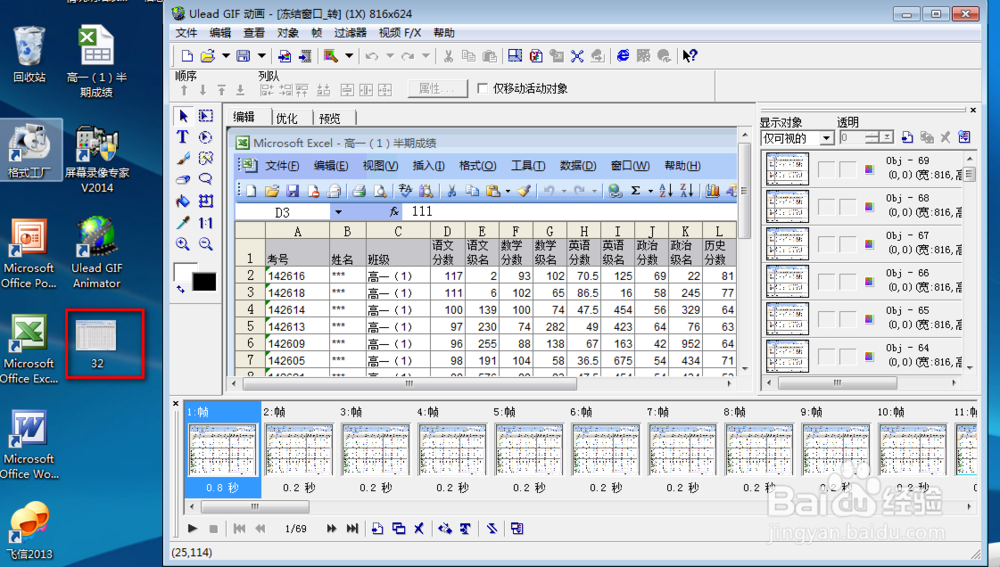Select the Transform tool
The height and width of the screenshot is (567, 1000).
[205, 201]
